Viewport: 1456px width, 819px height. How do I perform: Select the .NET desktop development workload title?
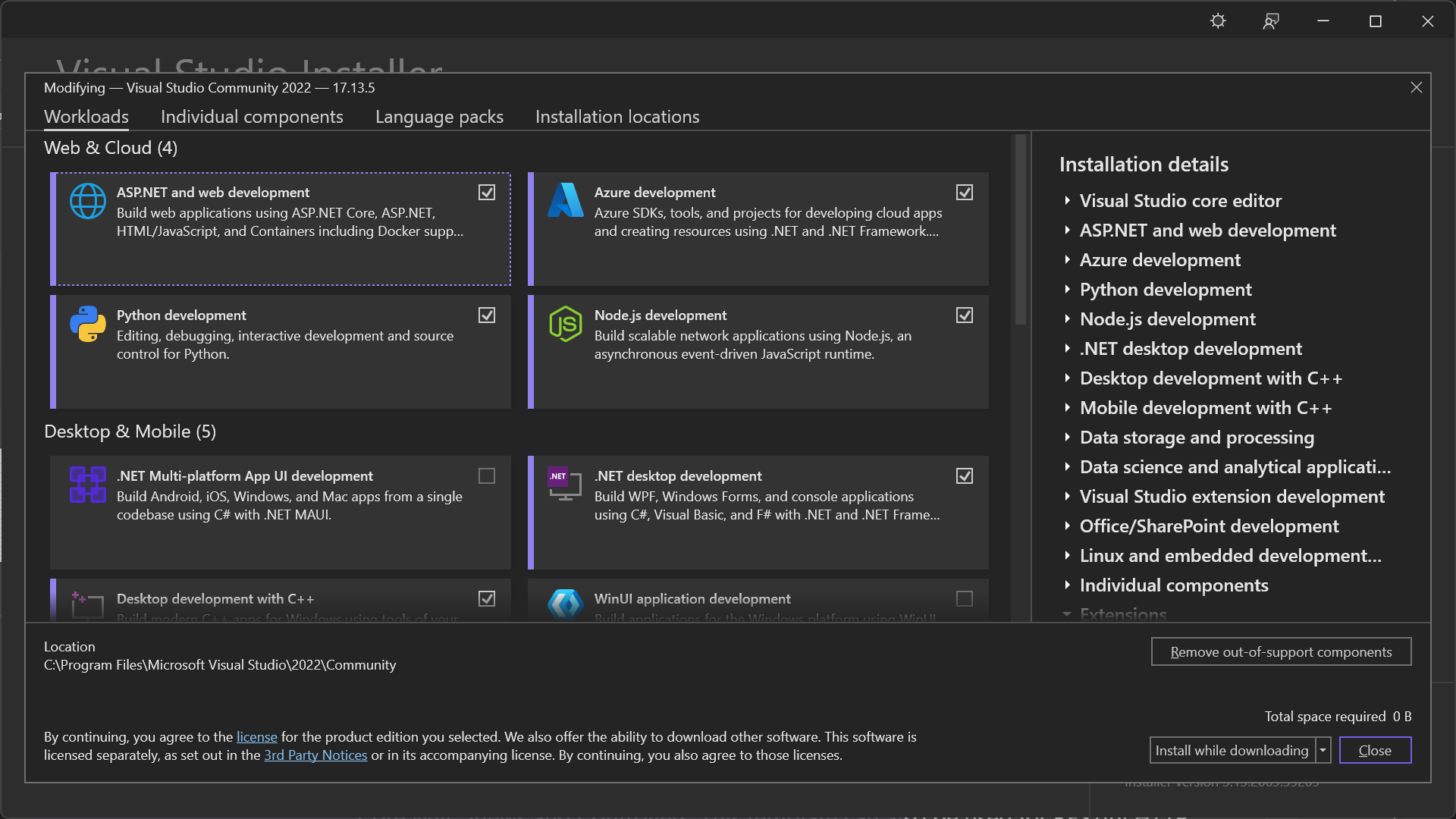(678, 476)
